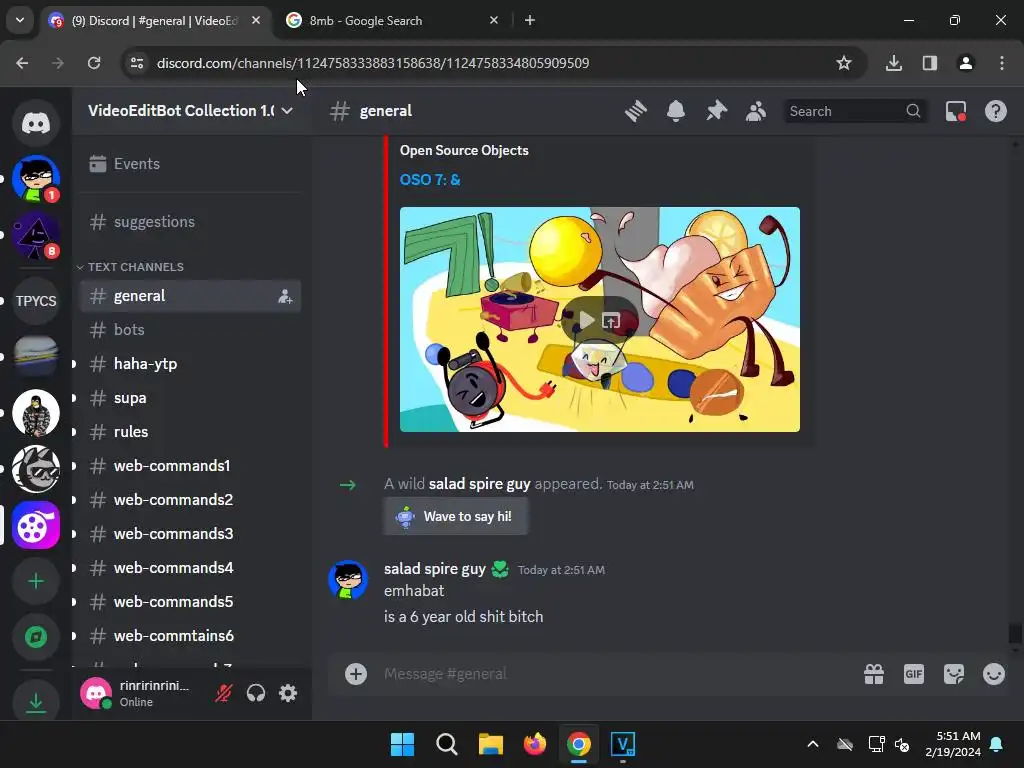Screen dimensions: 1024x768
Task: Open Chrome three-dot menu
Action: pos(1002,63)
